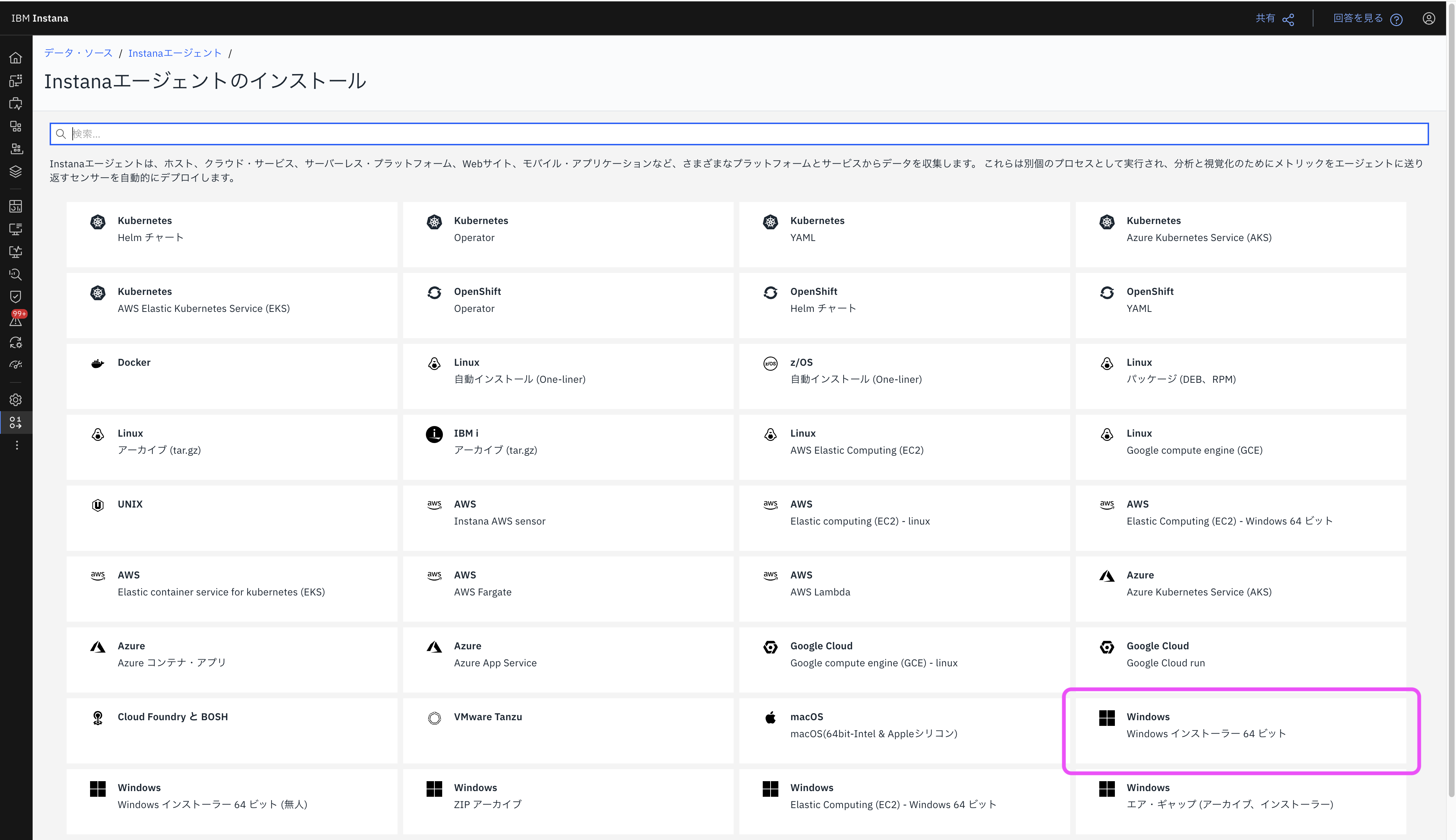The height and width of the screenshot is (840, 1456).
Task: Expand the three-dot more menu in sidebar
Action: click(17, 446)
